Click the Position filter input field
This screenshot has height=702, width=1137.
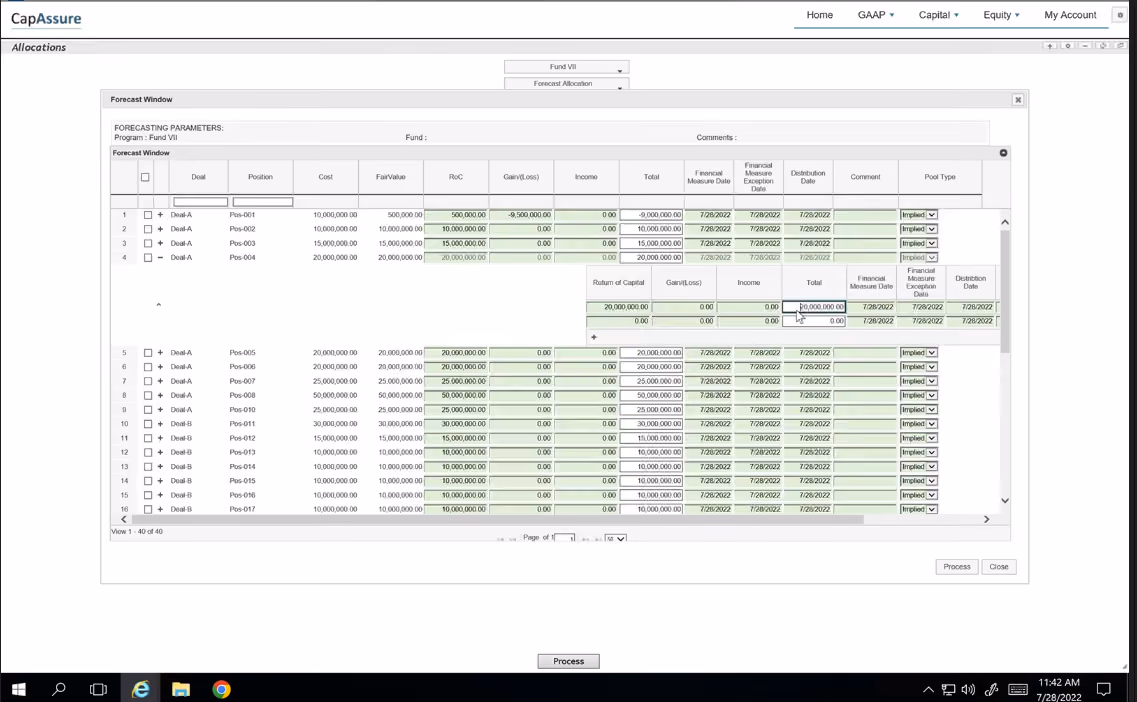tap(262, 202)
